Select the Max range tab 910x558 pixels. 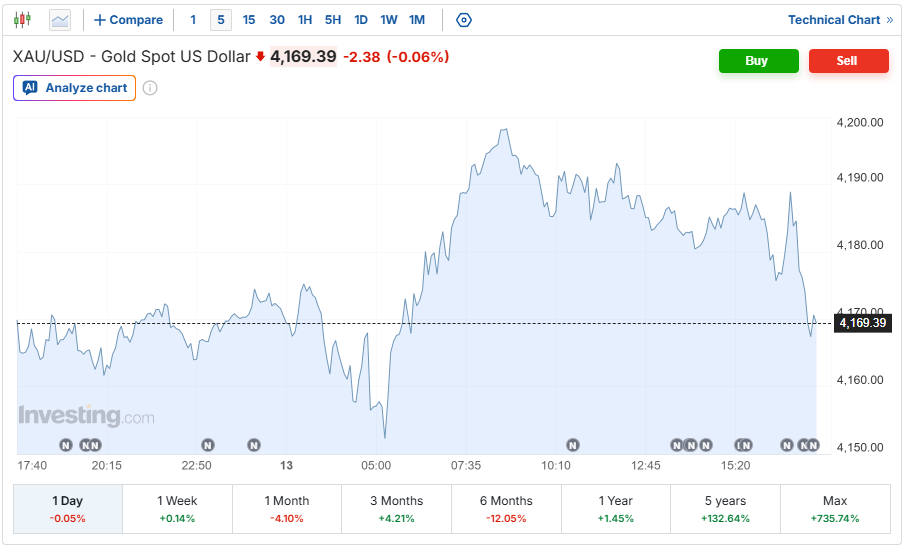(835, 509)
